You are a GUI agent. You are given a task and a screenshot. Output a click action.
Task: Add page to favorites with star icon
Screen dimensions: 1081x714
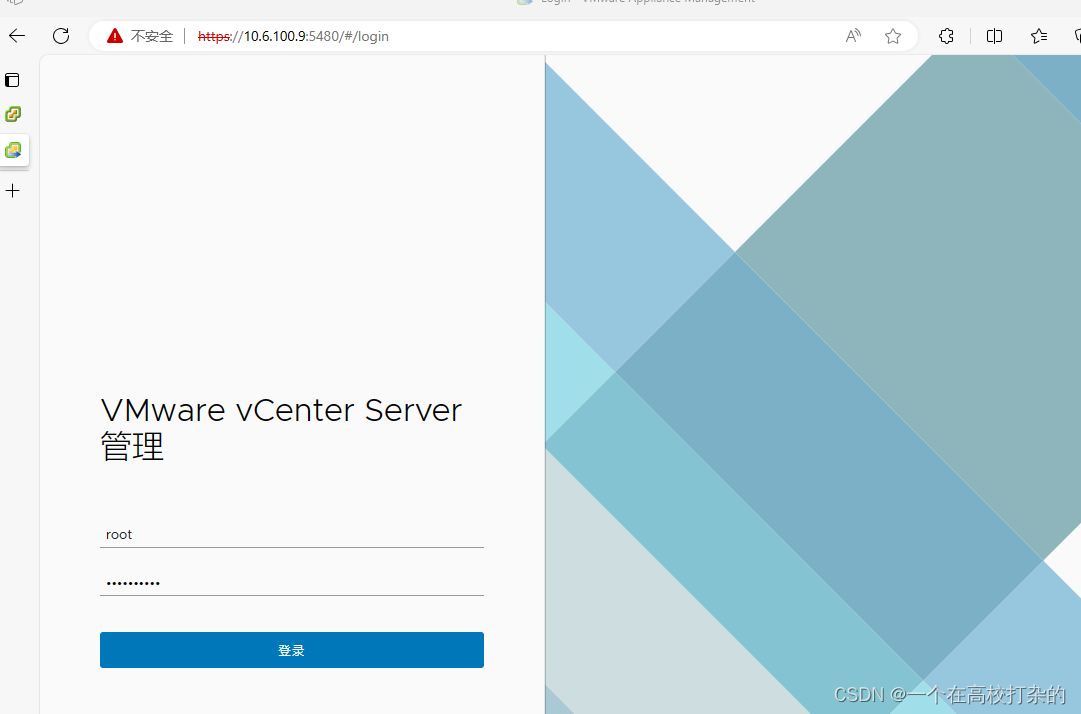click(893, 36)
